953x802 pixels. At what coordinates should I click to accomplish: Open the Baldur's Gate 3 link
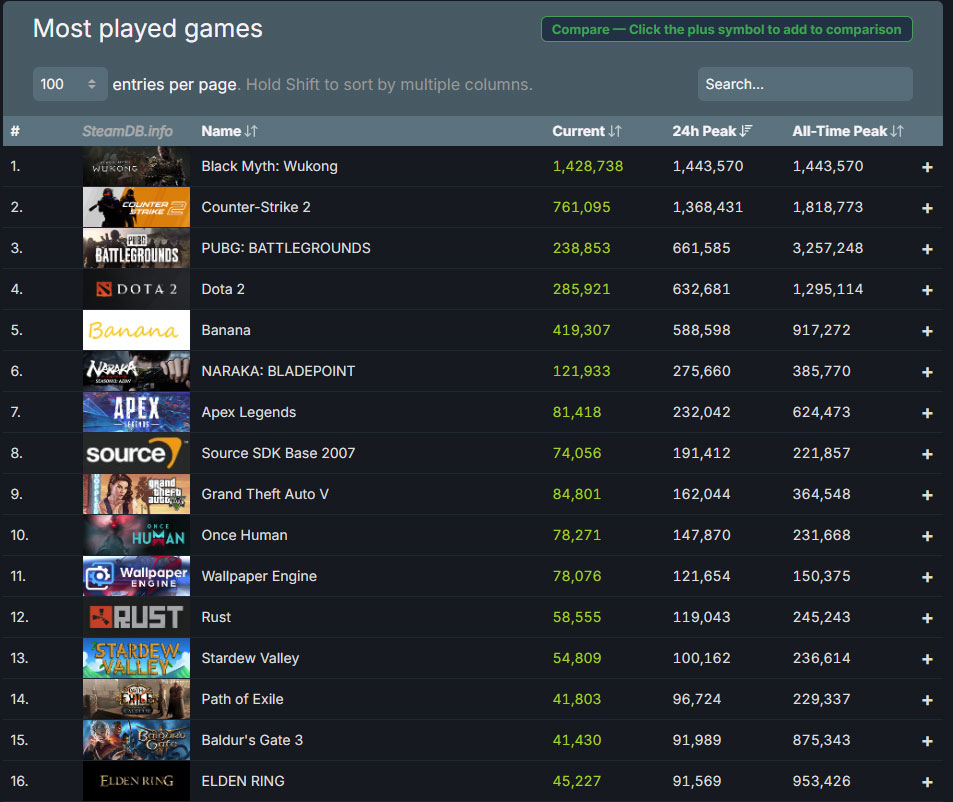tap(252, 740)
